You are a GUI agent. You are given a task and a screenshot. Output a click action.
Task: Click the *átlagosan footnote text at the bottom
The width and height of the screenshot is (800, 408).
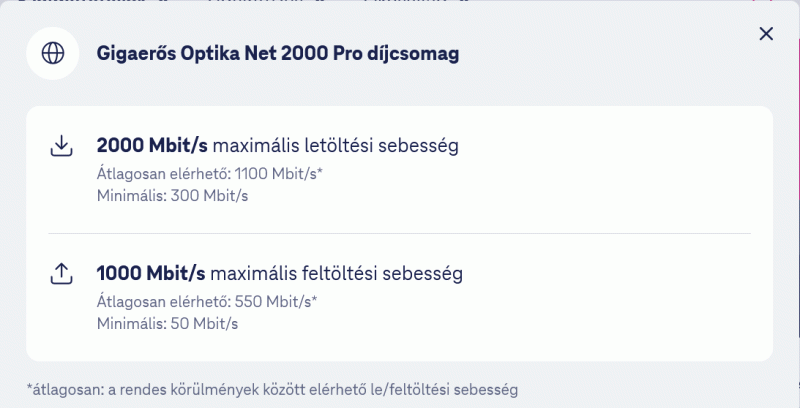pyautogui.click(x=272, y=390)
